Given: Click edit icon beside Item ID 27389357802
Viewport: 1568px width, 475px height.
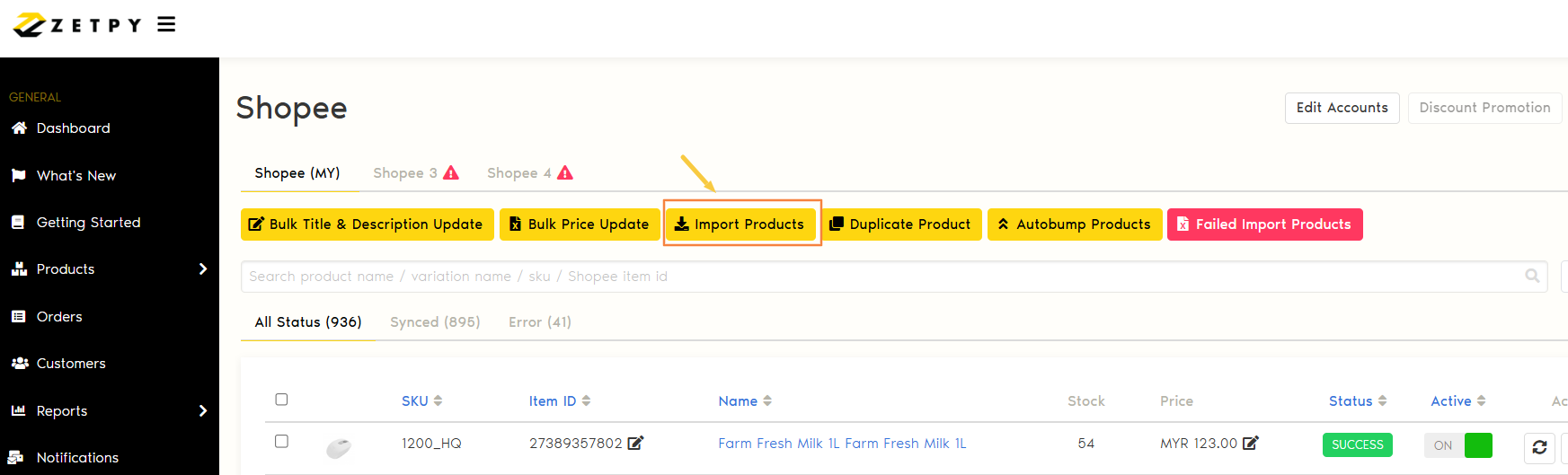Looking at the screenshot, I should 635,443.
